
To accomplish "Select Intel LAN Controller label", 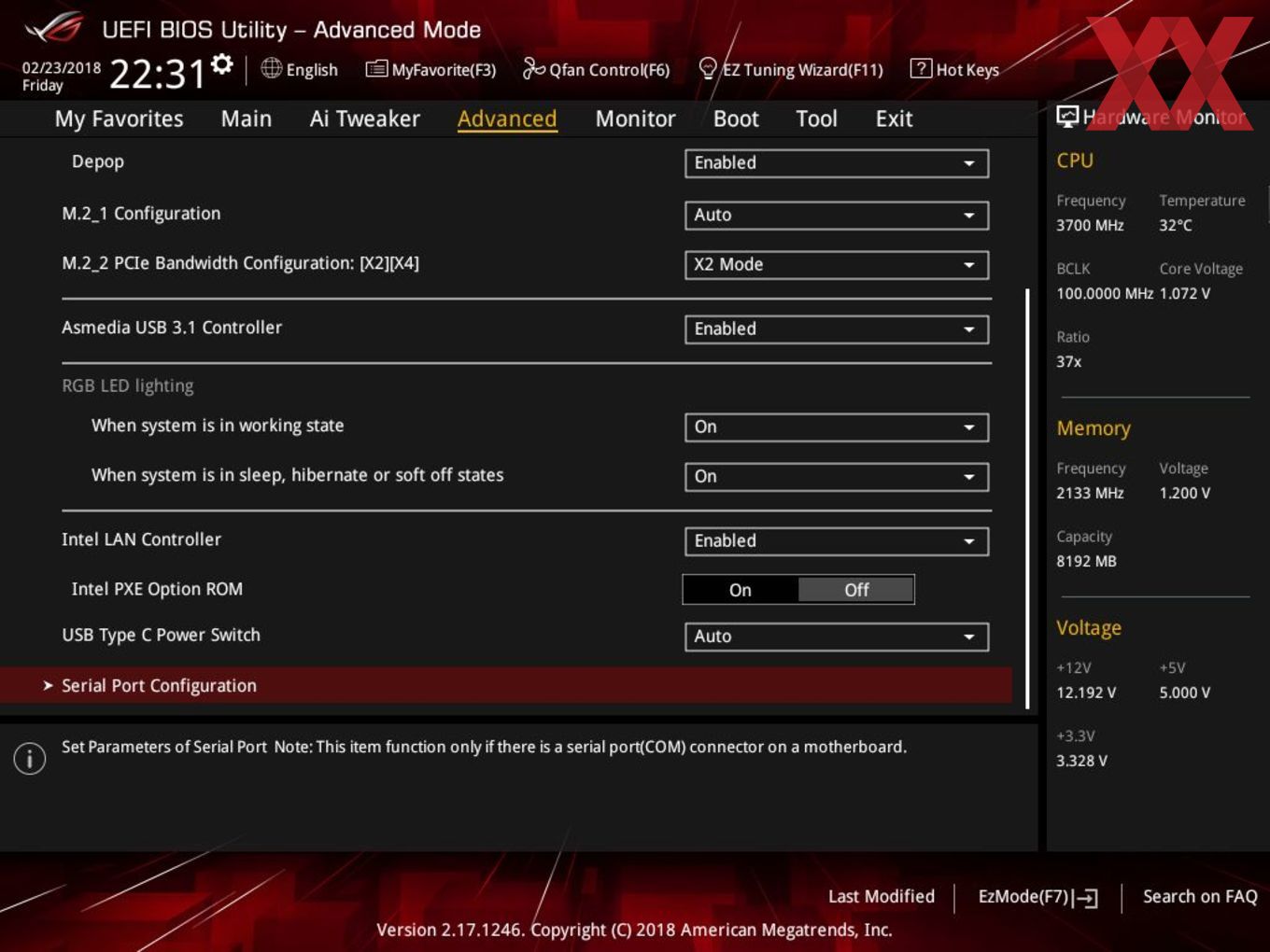I will (x=141, y=539).
